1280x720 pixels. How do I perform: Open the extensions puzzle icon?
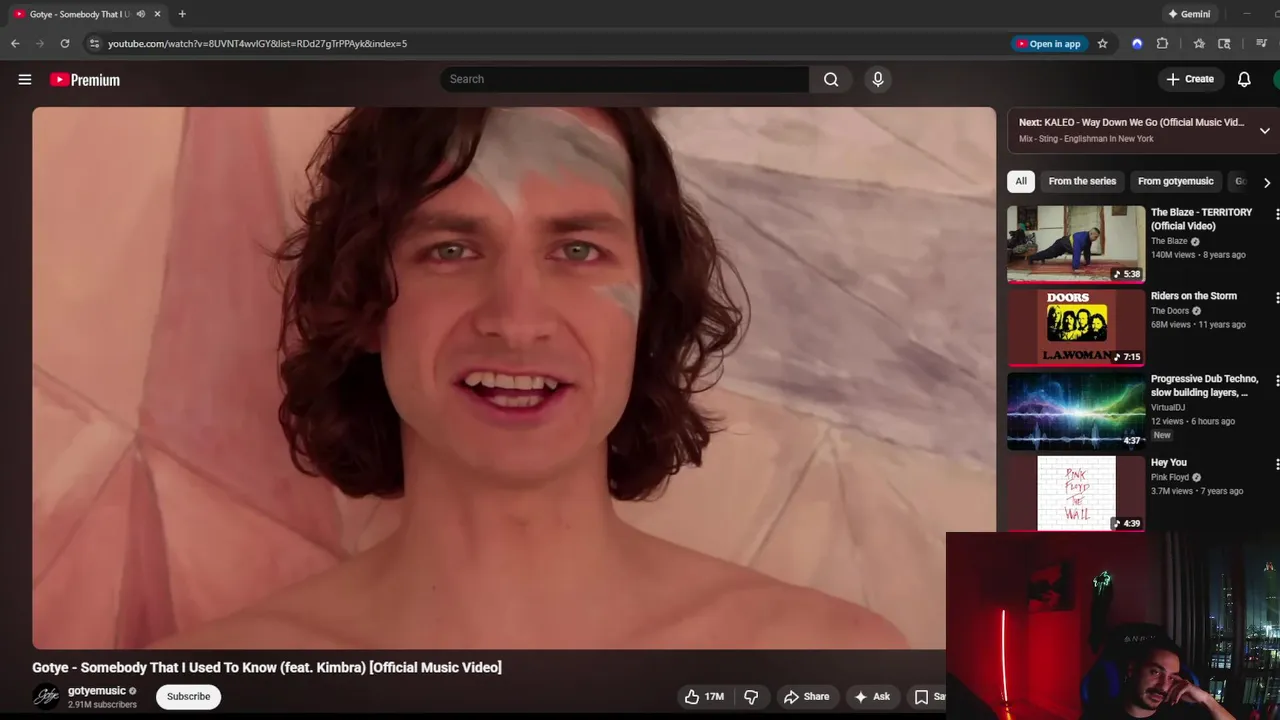(1162, 44)
